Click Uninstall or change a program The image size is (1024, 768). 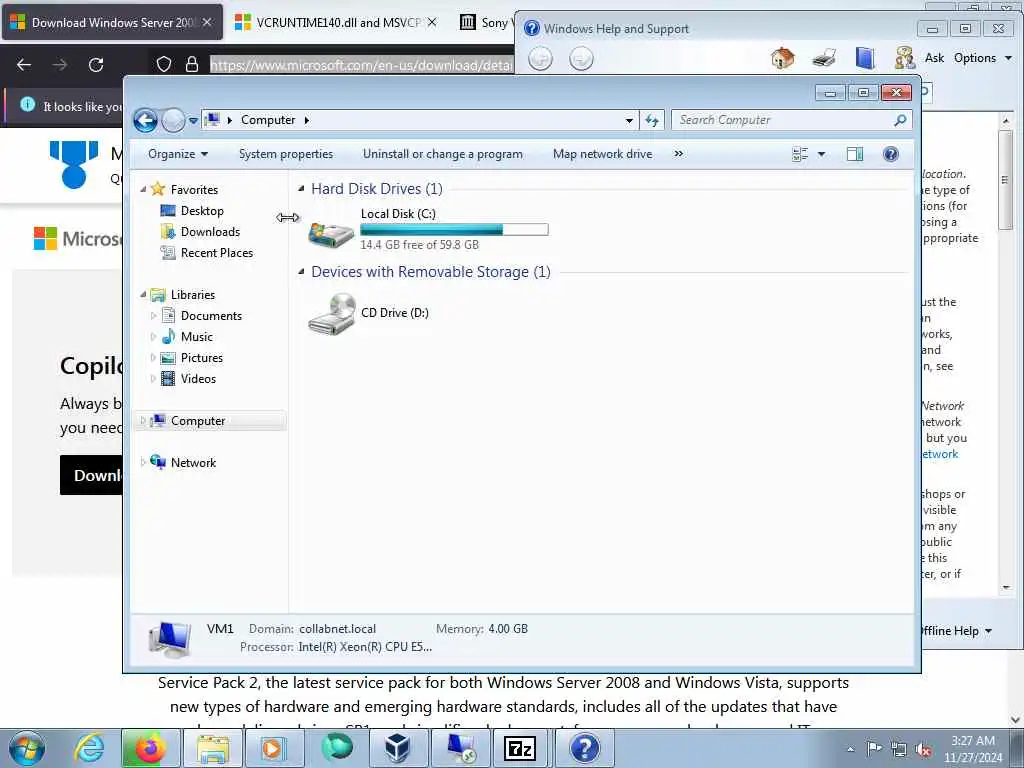coord(443,154)
